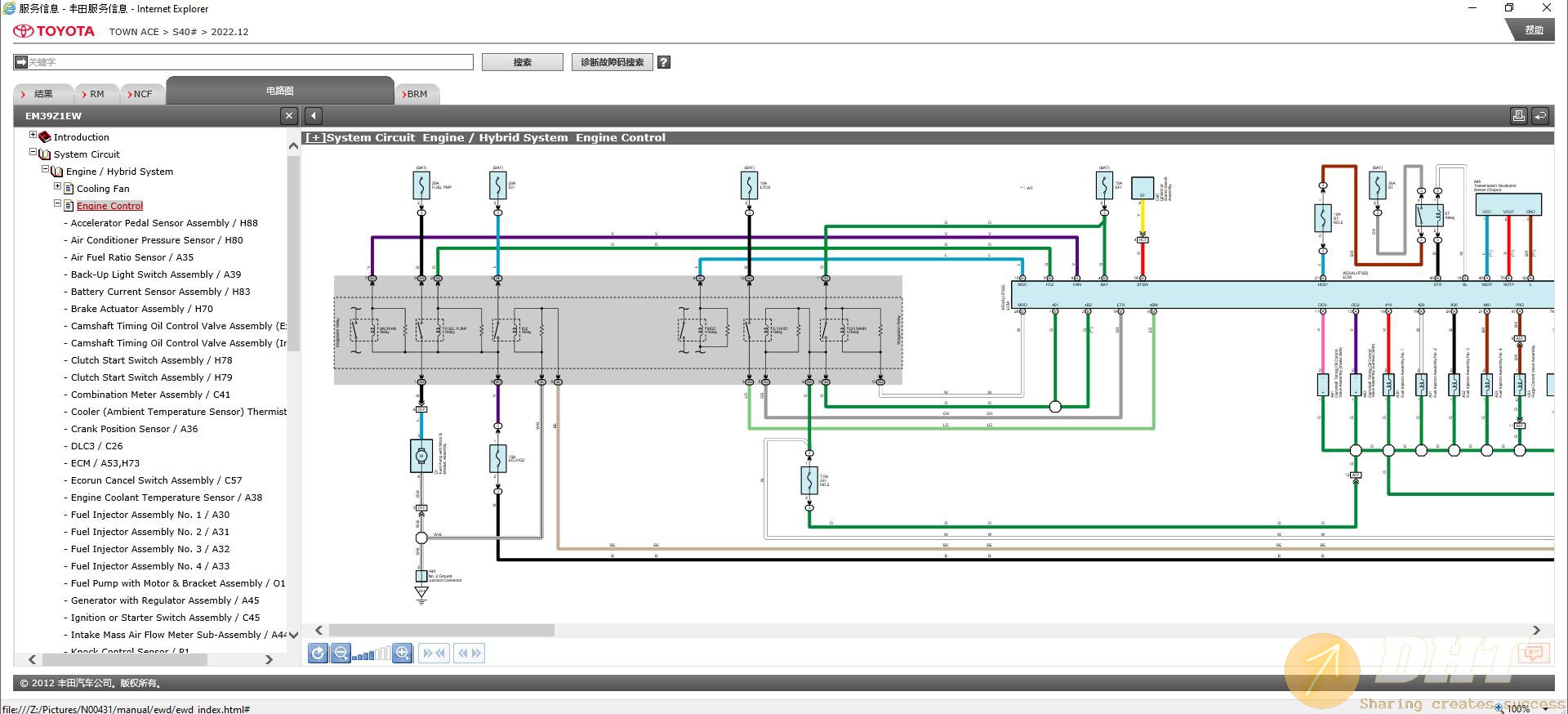The image size is (1568, 714).
Task: Click the Engine Control page icon
Action: tap(69, 206)
